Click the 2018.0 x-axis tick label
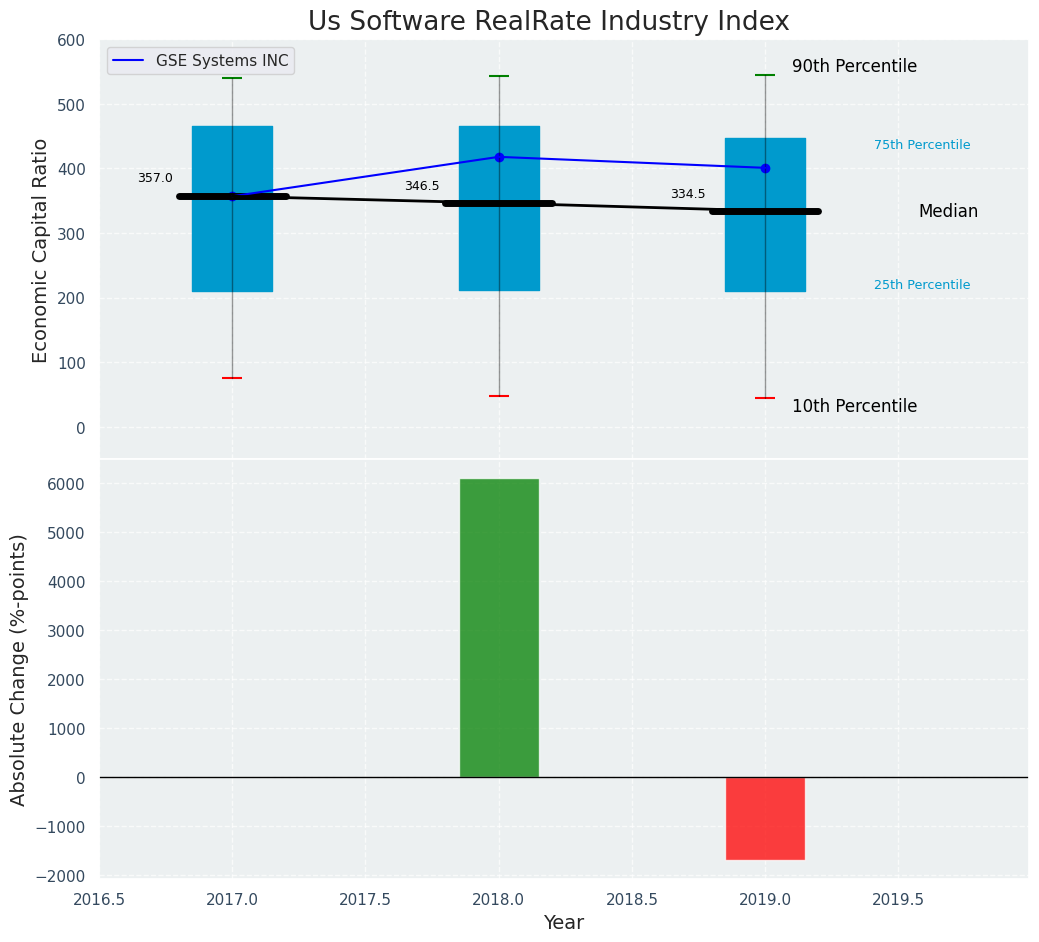Image resolution: width=1039 pixels, height=942 pixels. click(x=499, y=898)
